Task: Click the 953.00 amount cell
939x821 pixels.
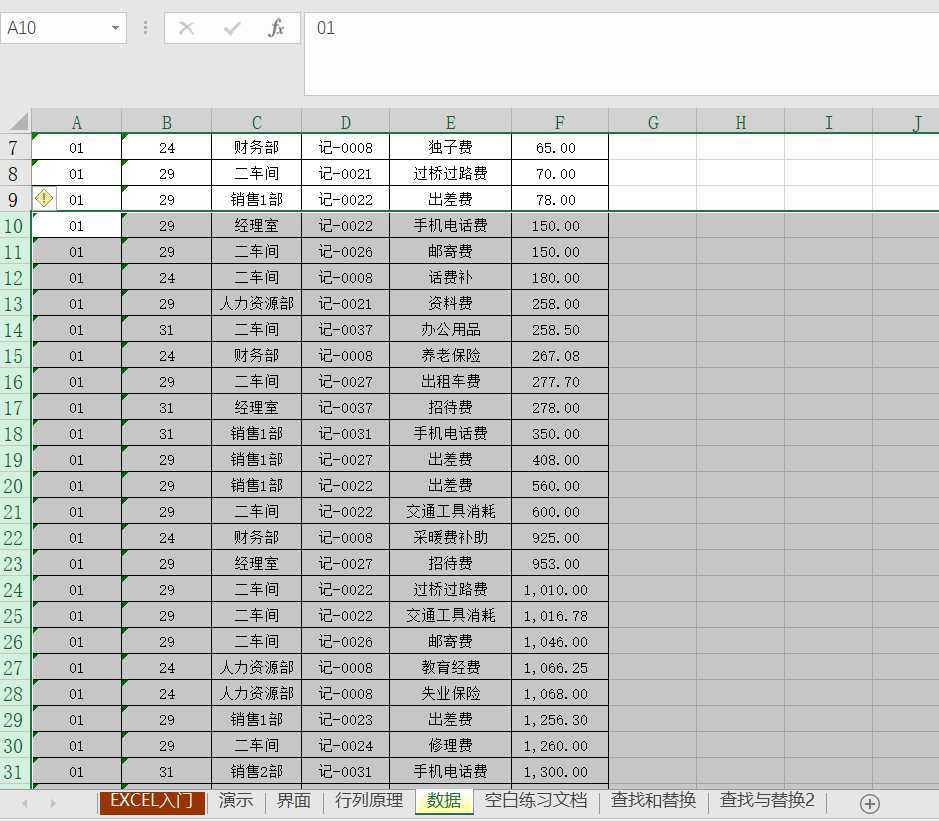Action: pyautogui.click(x=560, y=564)
